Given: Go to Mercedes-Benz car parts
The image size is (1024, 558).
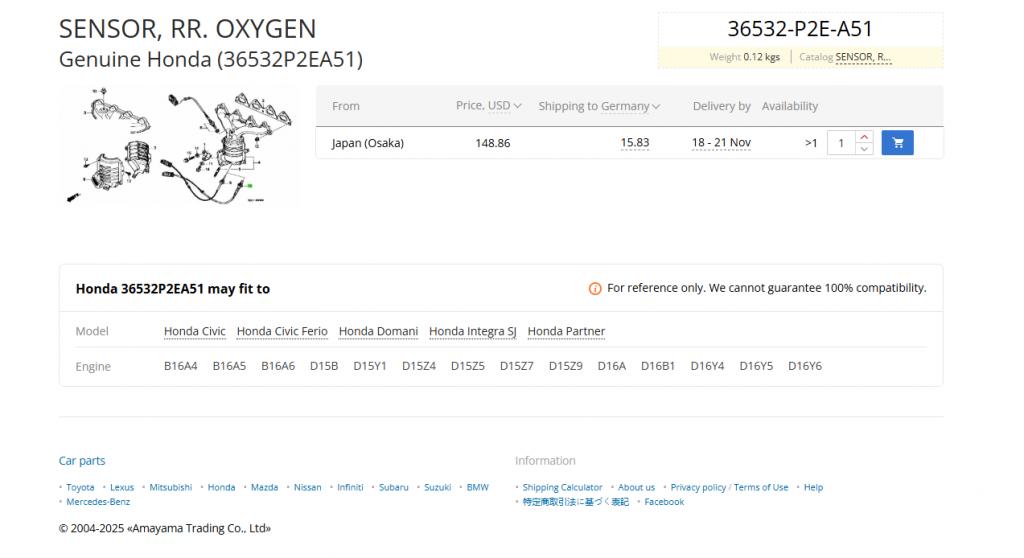Looking at the screenshot, I should point(98,502).
